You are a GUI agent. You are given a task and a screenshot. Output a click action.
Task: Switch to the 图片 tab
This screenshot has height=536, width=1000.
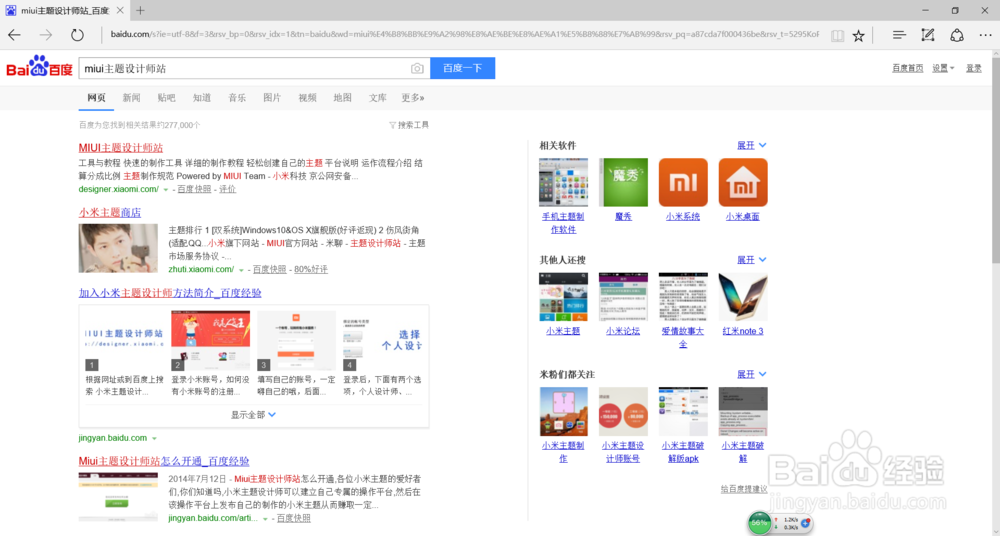point(272,98)
